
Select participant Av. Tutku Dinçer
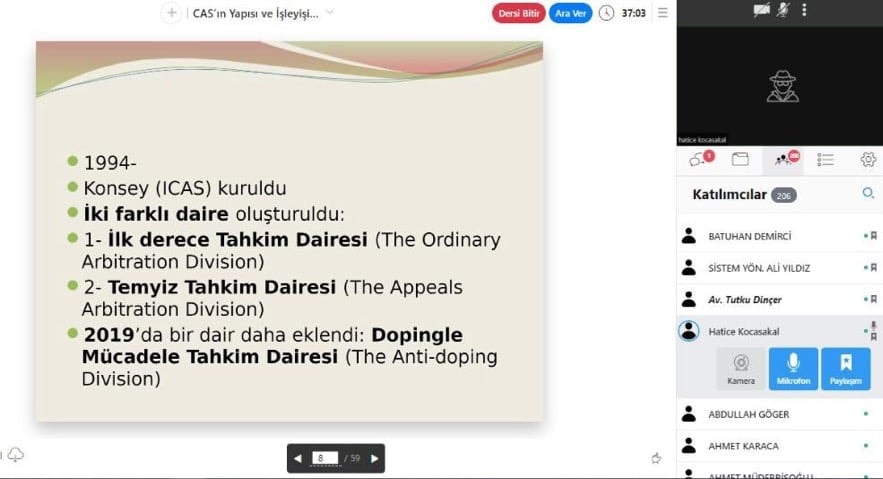[779, 299]
